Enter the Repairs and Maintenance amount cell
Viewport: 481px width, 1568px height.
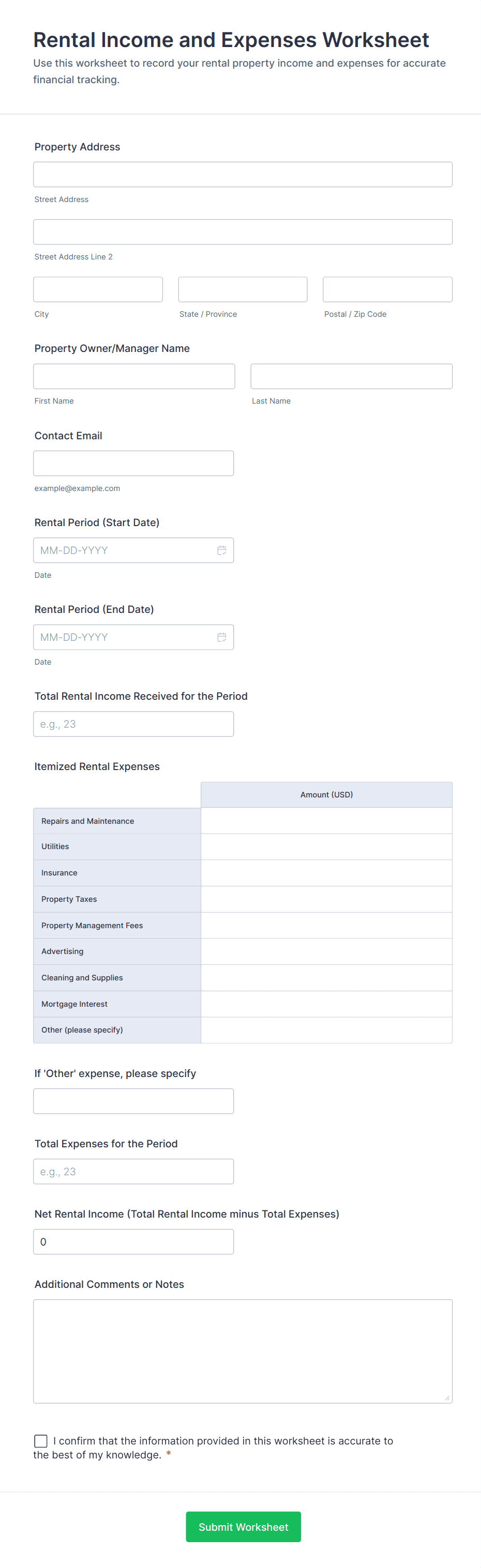click(326, 821)
